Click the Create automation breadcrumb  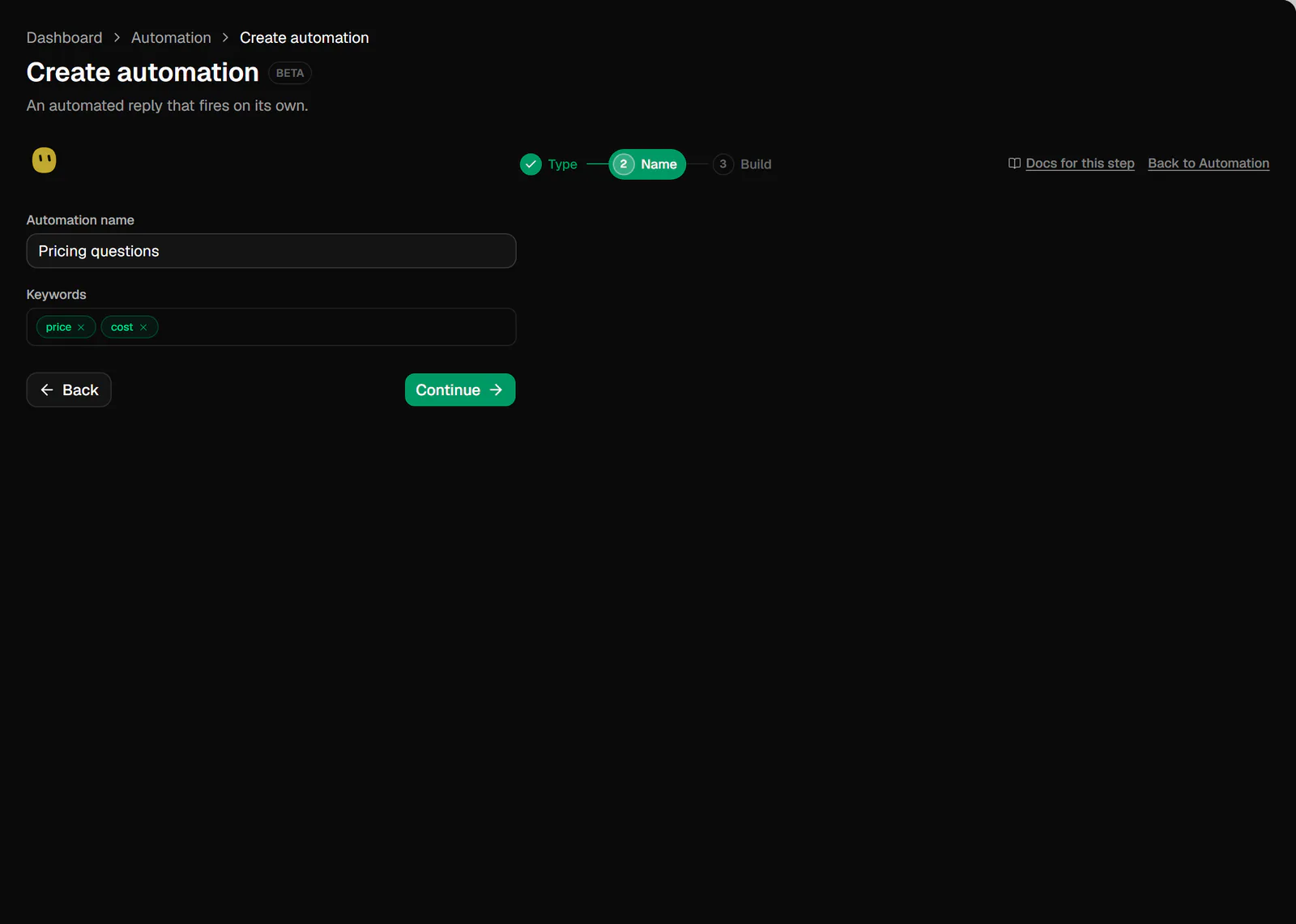click(304, 38)
